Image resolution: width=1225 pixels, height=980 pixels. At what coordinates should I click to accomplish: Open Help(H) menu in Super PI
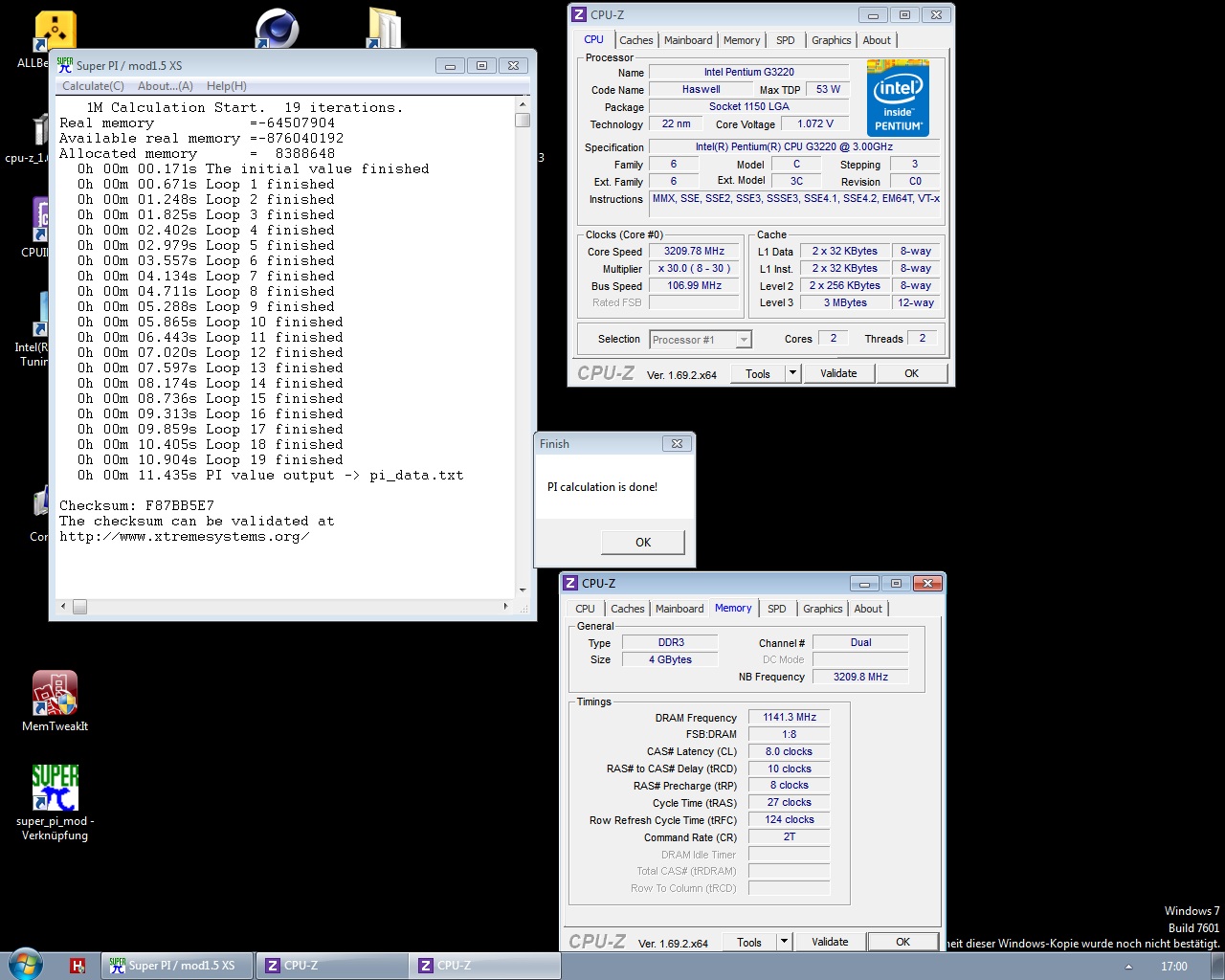click(x=226, y=86)
